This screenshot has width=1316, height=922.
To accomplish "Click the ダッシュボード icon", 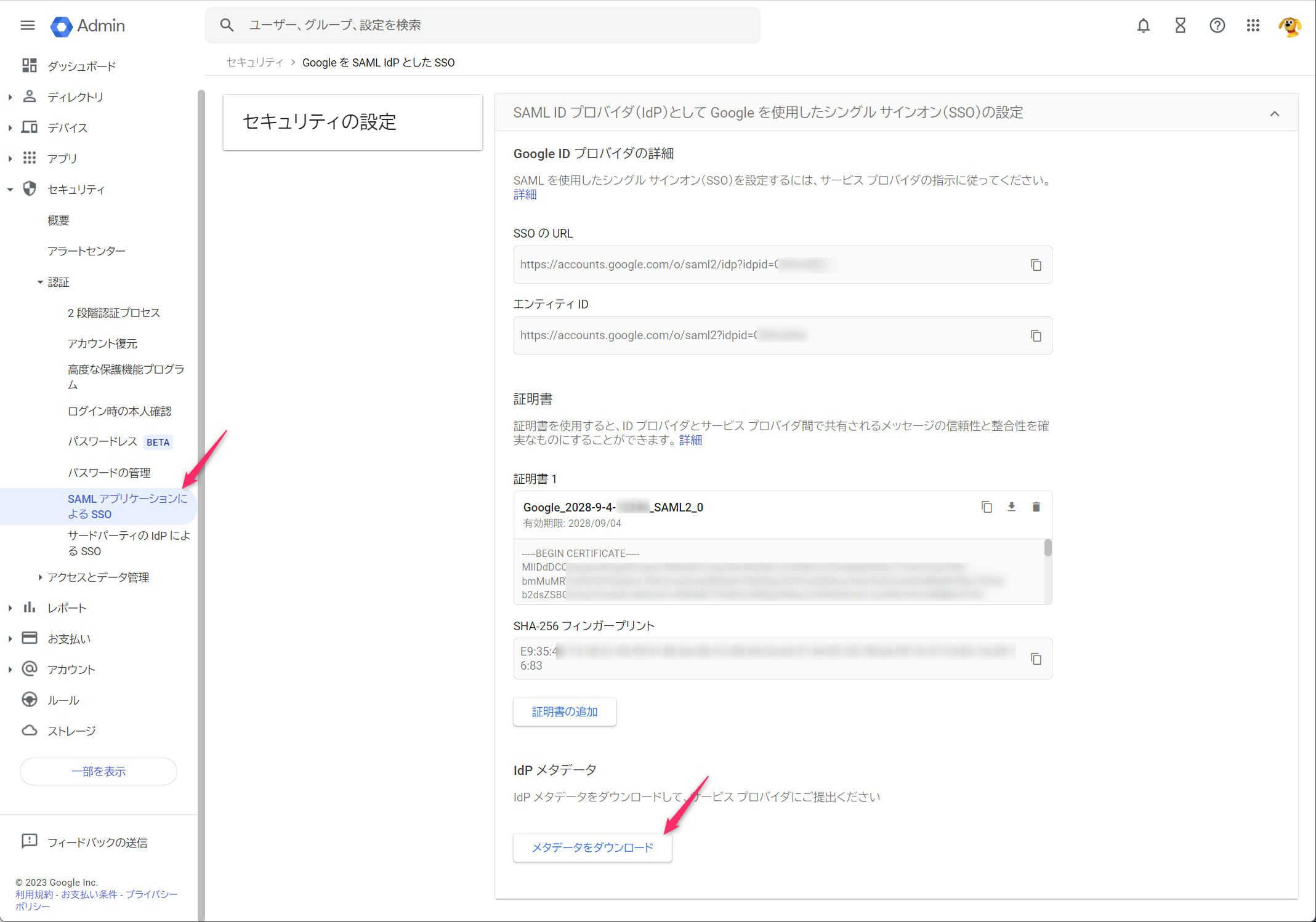I will click(30, 65).
